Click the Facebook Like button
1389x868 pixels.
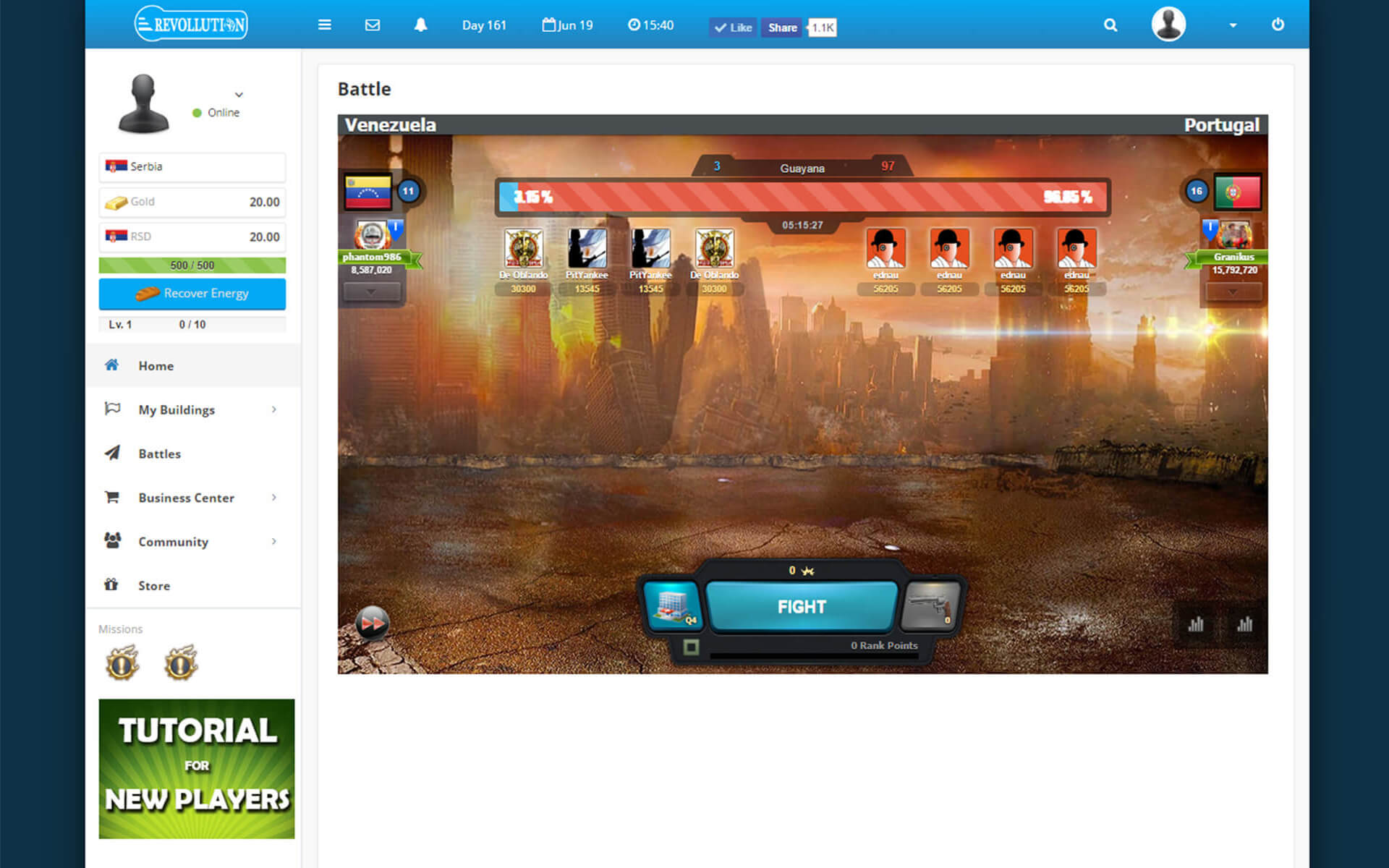[733, 27]
